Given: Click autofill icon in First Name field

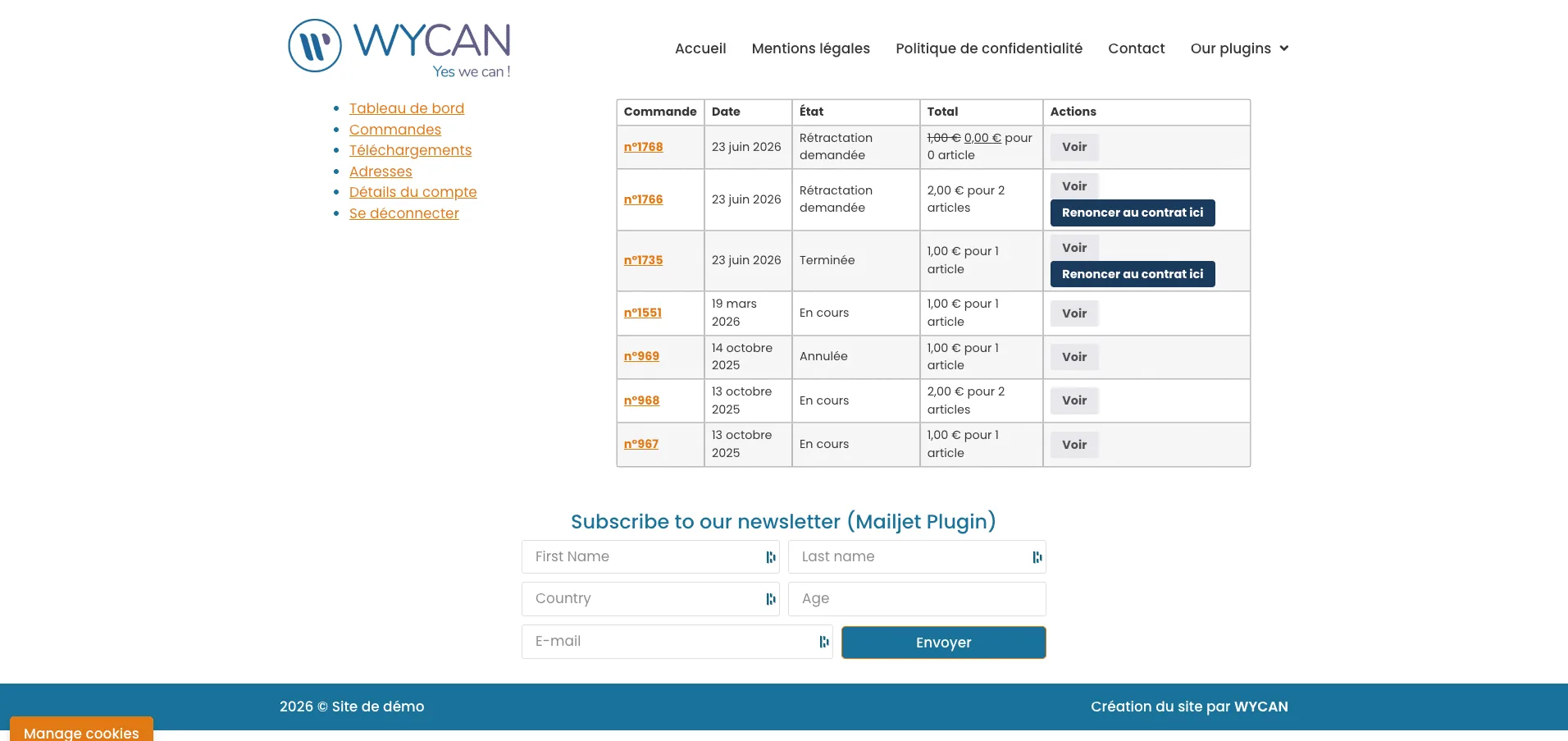Looking at the screenshot, I should [770, 557].
